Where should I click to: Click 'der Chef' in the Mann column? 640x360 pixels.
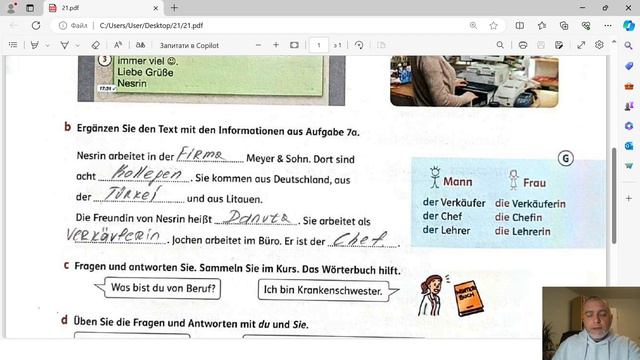442,216
